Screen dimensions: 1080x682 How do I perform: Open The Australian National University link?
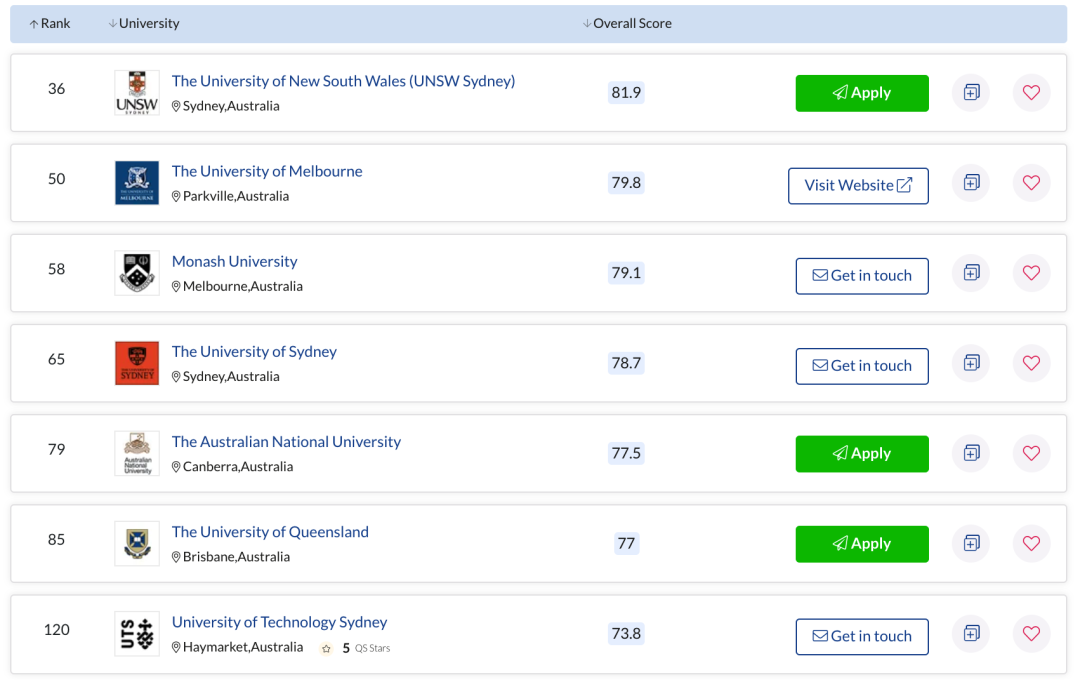pyautogui.click(x=286, y=442)
